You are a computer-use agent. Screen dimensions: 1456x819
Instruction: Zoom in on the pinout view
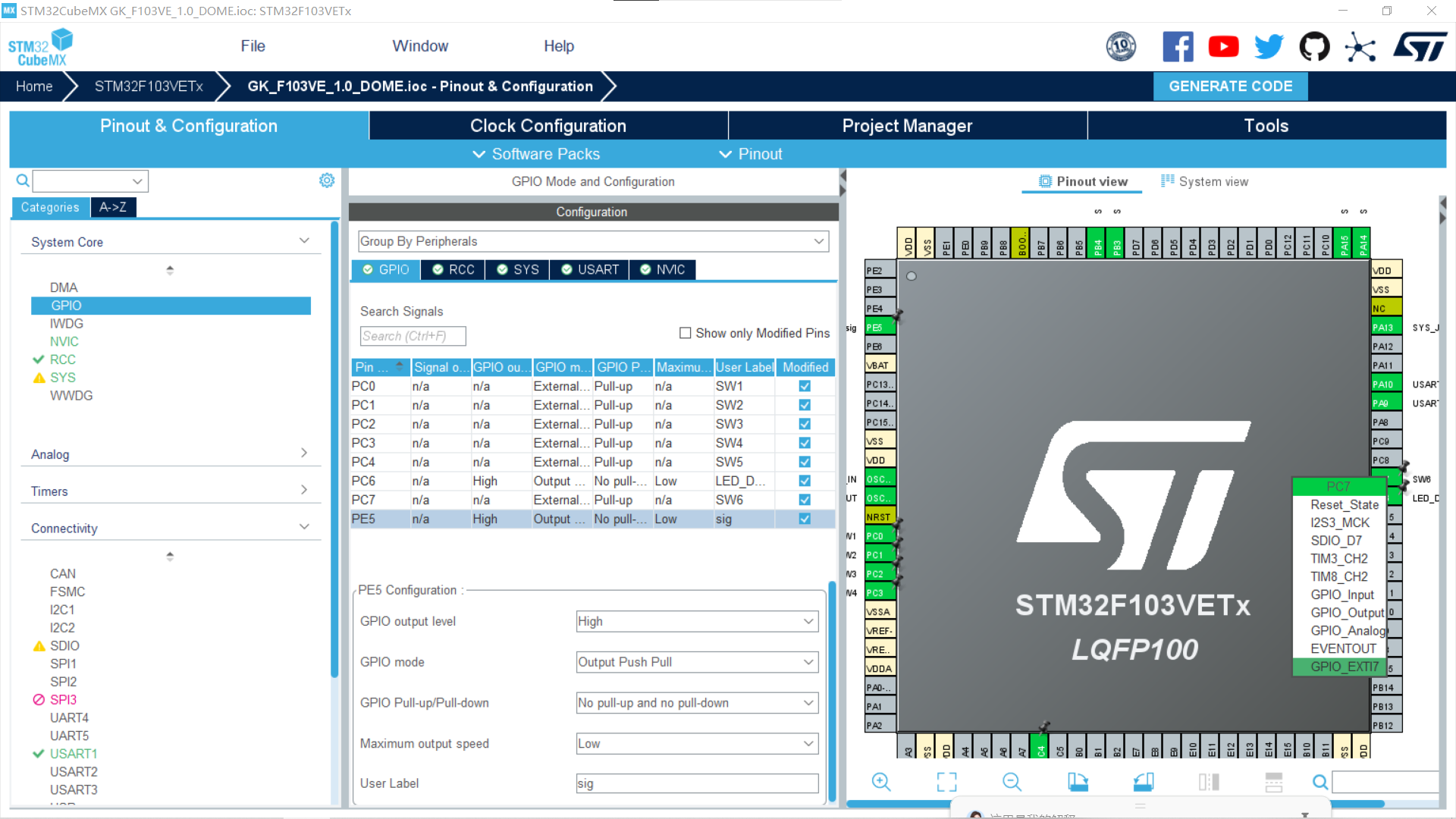[x=880, y=782]
